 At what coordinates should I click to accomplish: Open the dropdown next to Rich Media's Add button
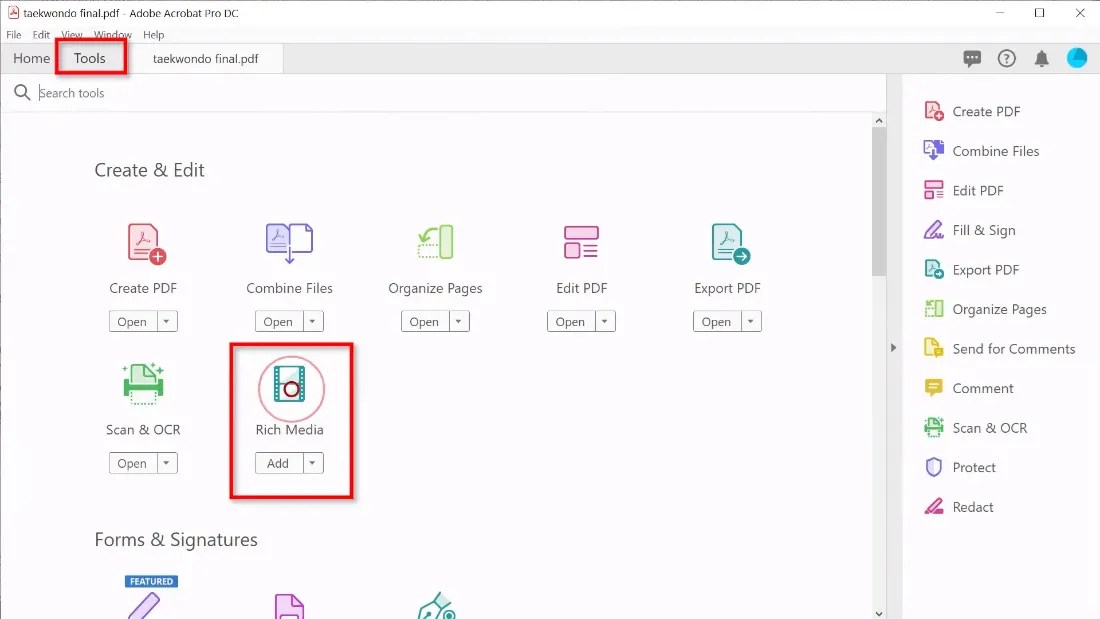pyautogui.click(x=311, y=463)
